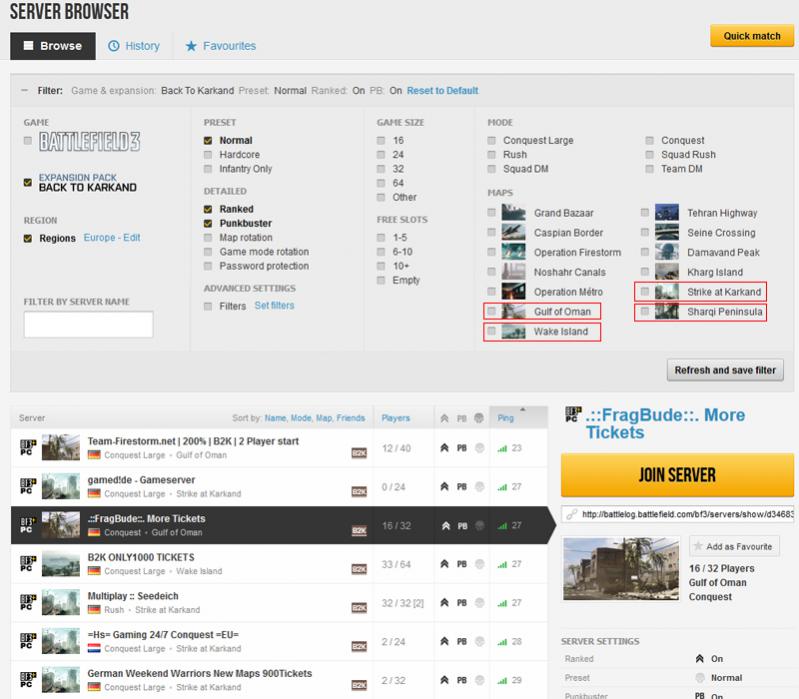Click Reset to Default link

pyautogui.click(x=442, y=91)
